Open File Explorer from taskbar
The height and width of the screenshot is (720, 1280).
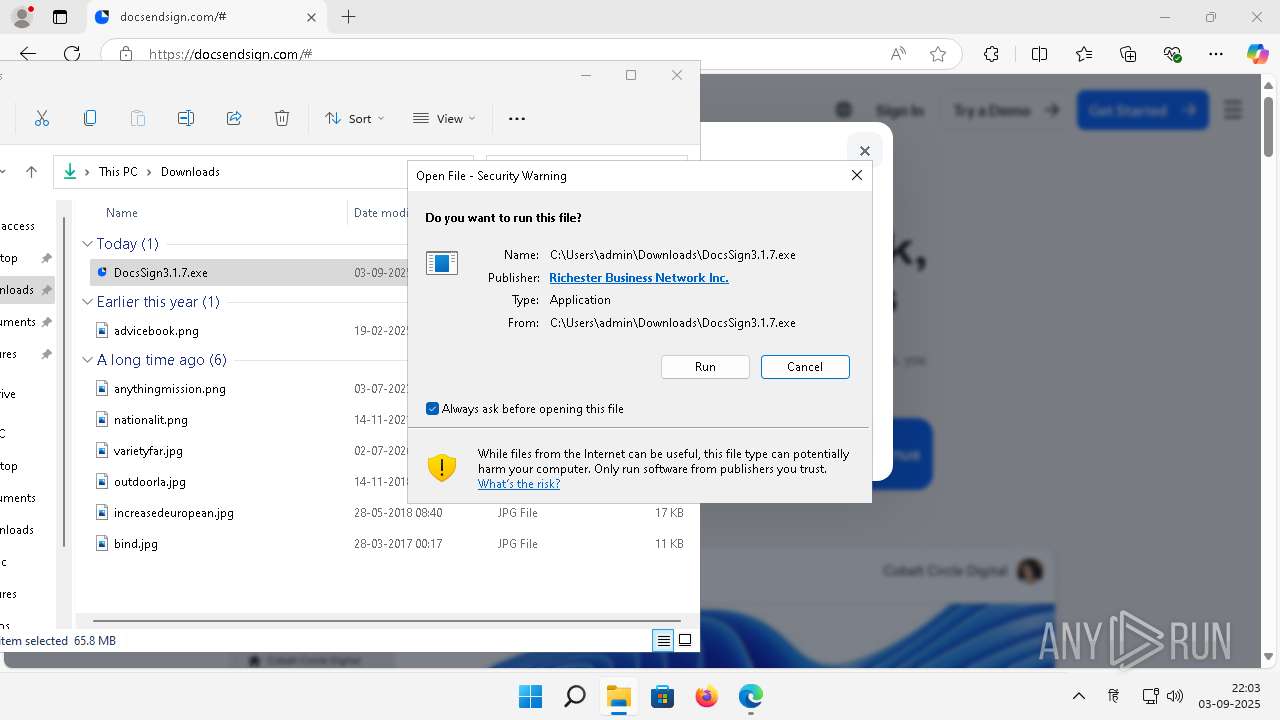[618, 696]
